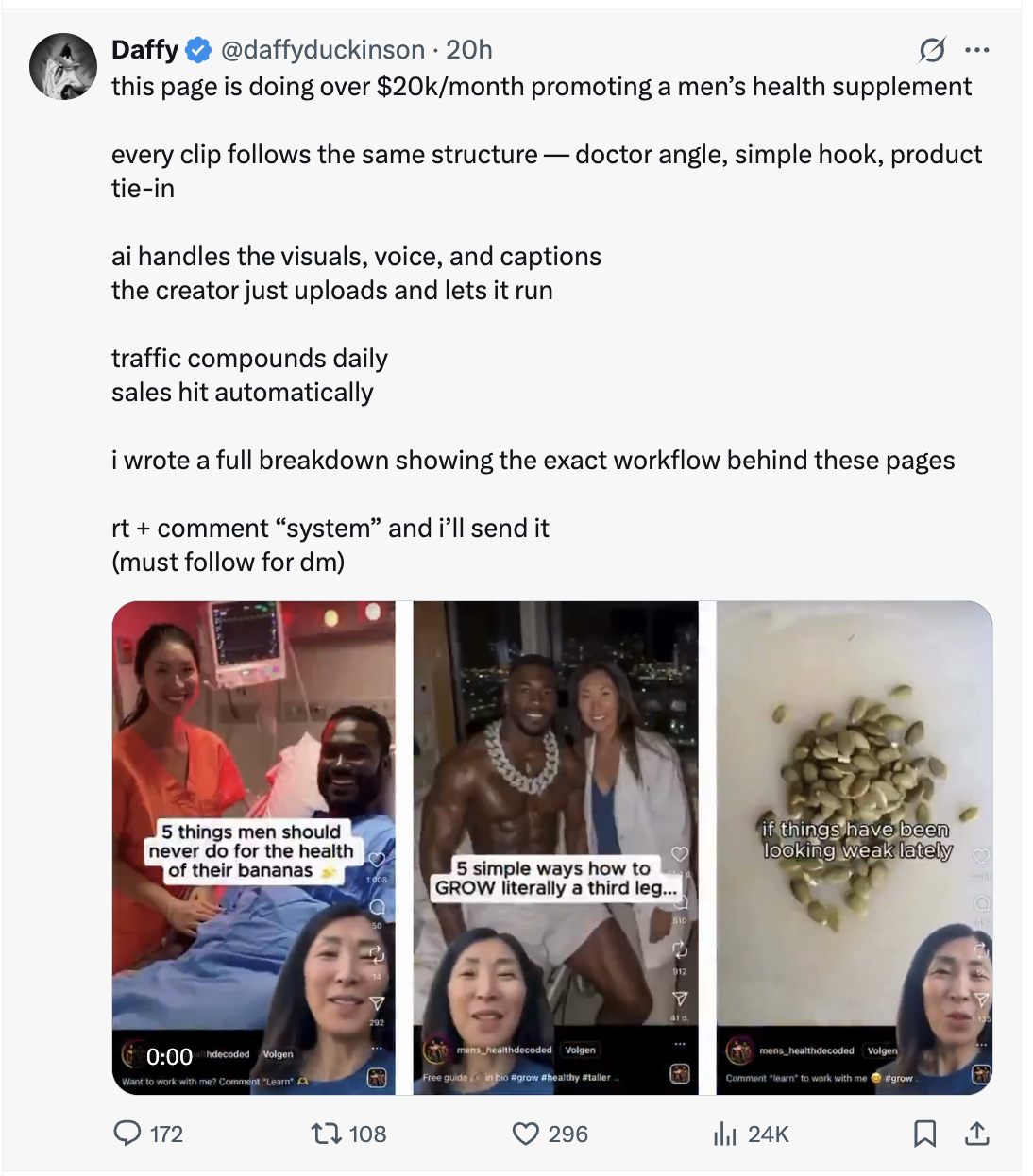Click the blue verified badge next to Daffy
Image resolution: width=1033 pixels, height=1176 pixels.
(198, 50)
